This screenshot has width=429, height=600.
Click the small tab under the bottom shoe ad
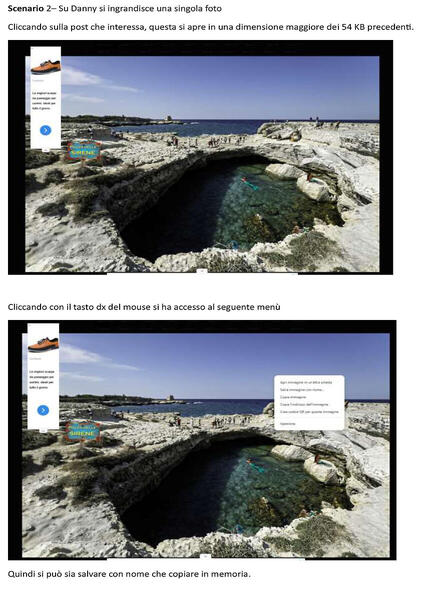coord(43,430)
